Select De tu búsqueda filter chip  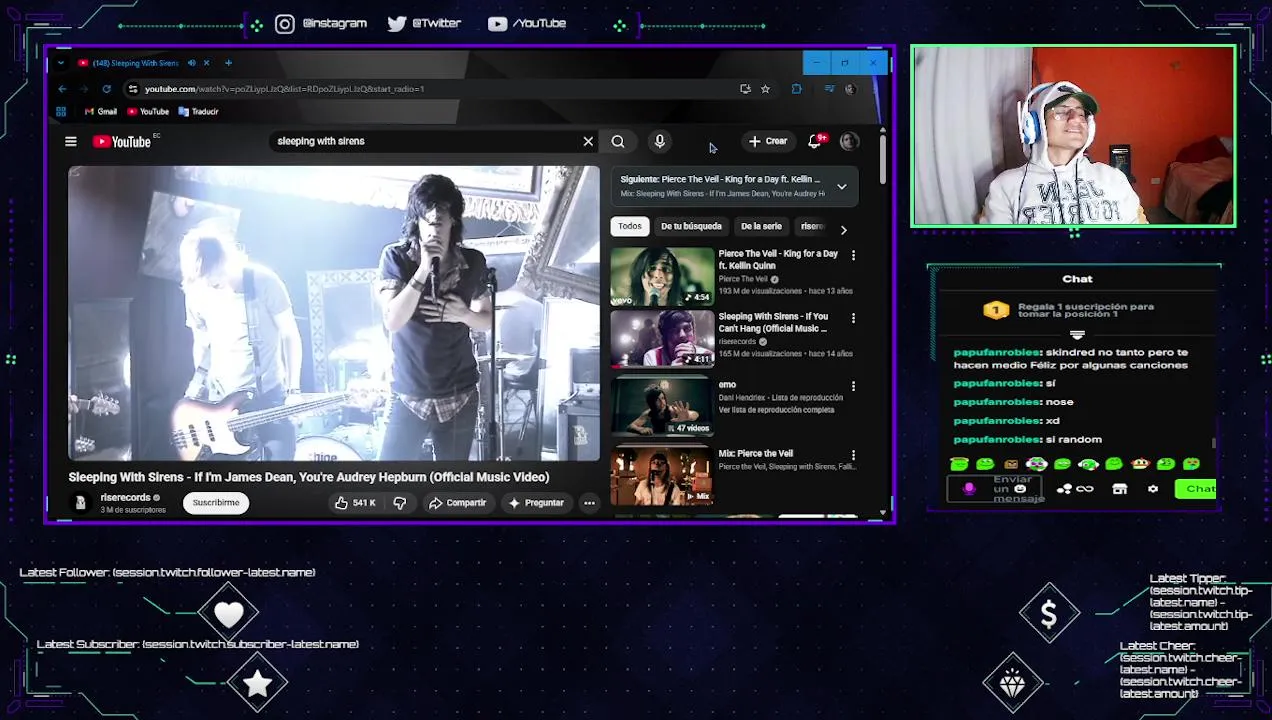(691, 226)
